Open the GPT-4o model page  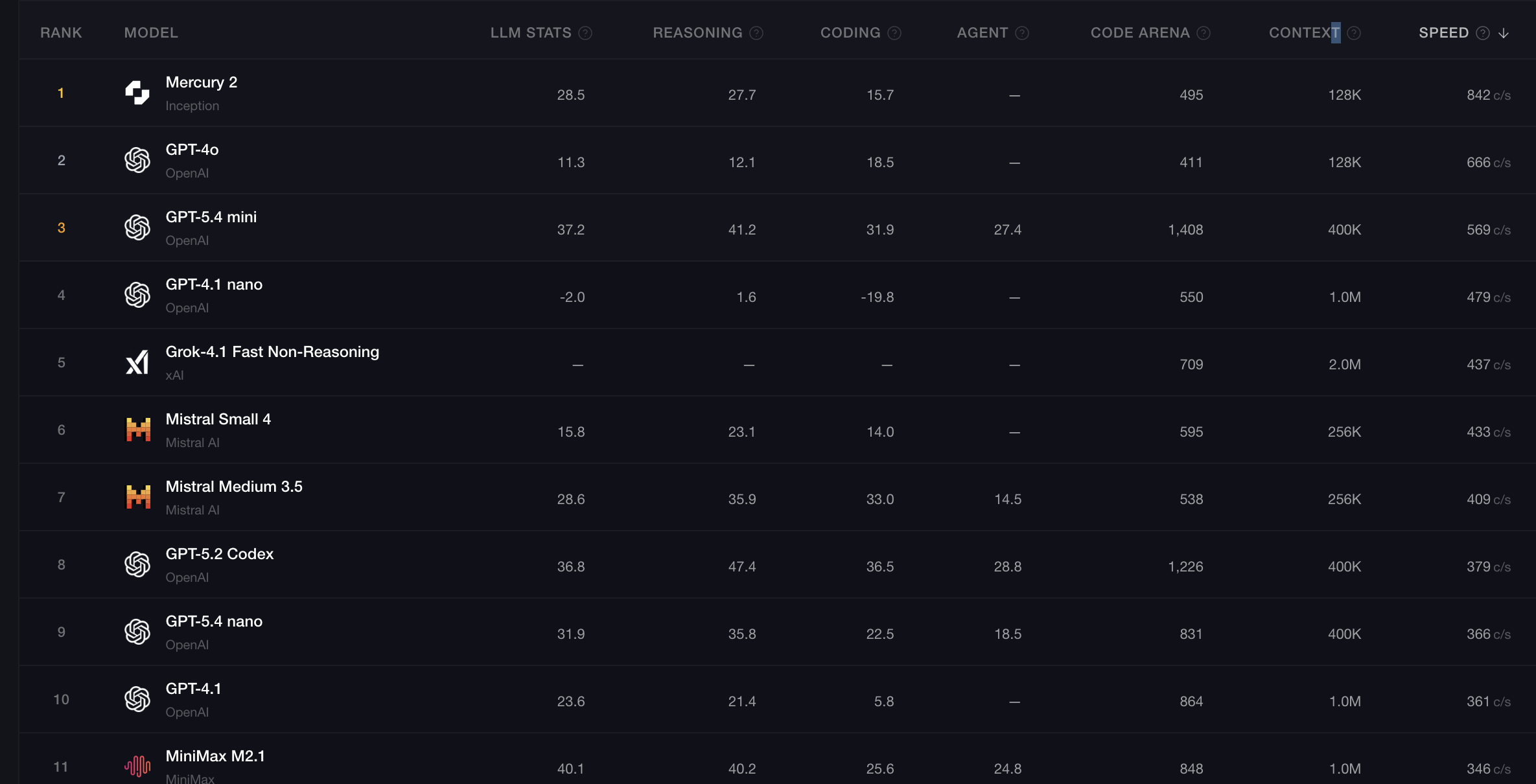tap(192, 150)
